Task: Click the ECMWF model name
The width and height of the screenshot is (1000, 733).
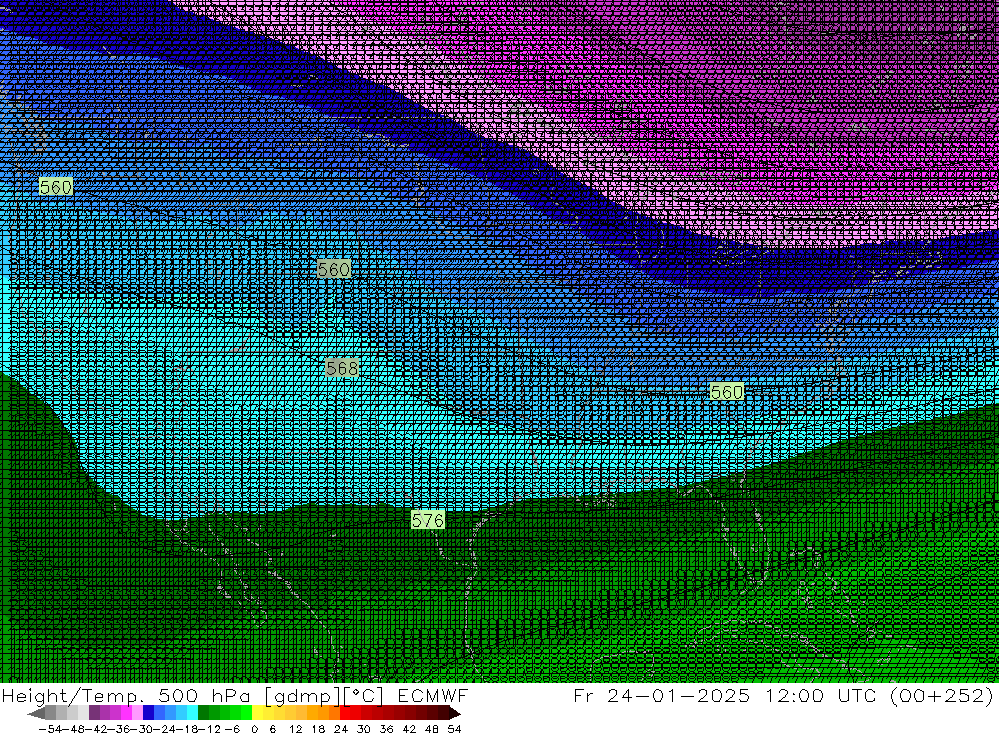Action: (432, 695)
